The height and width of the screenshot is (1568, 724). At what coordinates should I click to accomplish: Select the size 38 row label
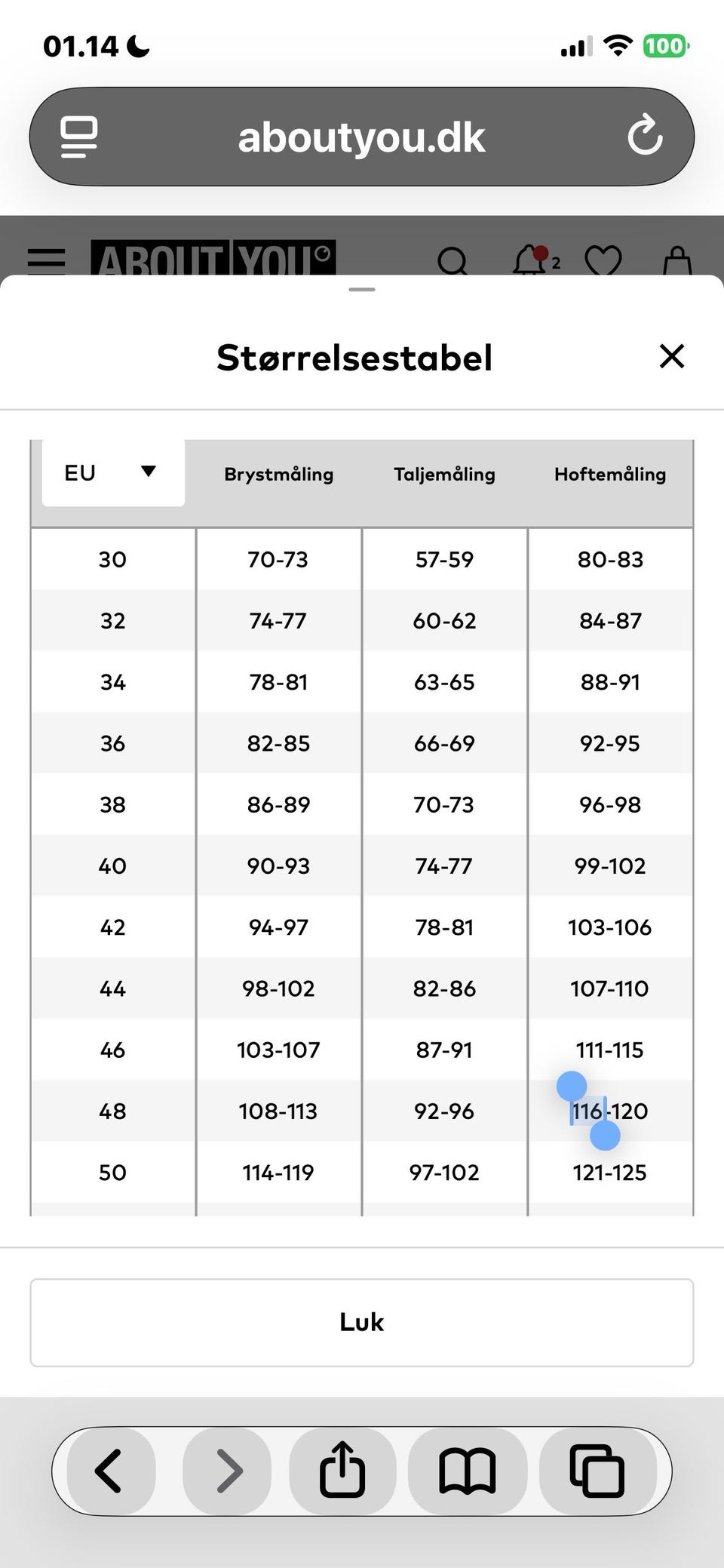point(112,805)
